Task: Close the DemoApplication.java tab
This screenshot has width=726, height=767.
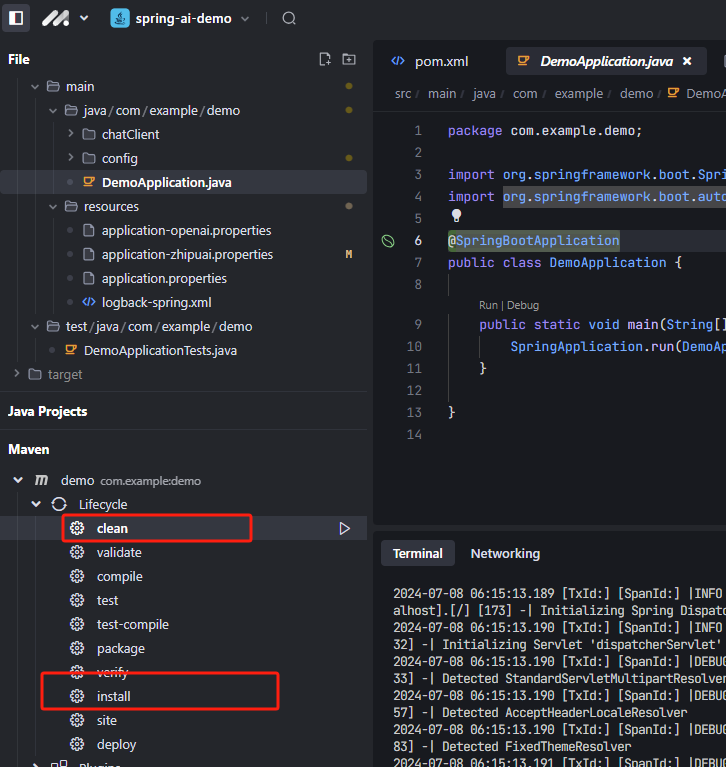Action: tap(687, 61)
